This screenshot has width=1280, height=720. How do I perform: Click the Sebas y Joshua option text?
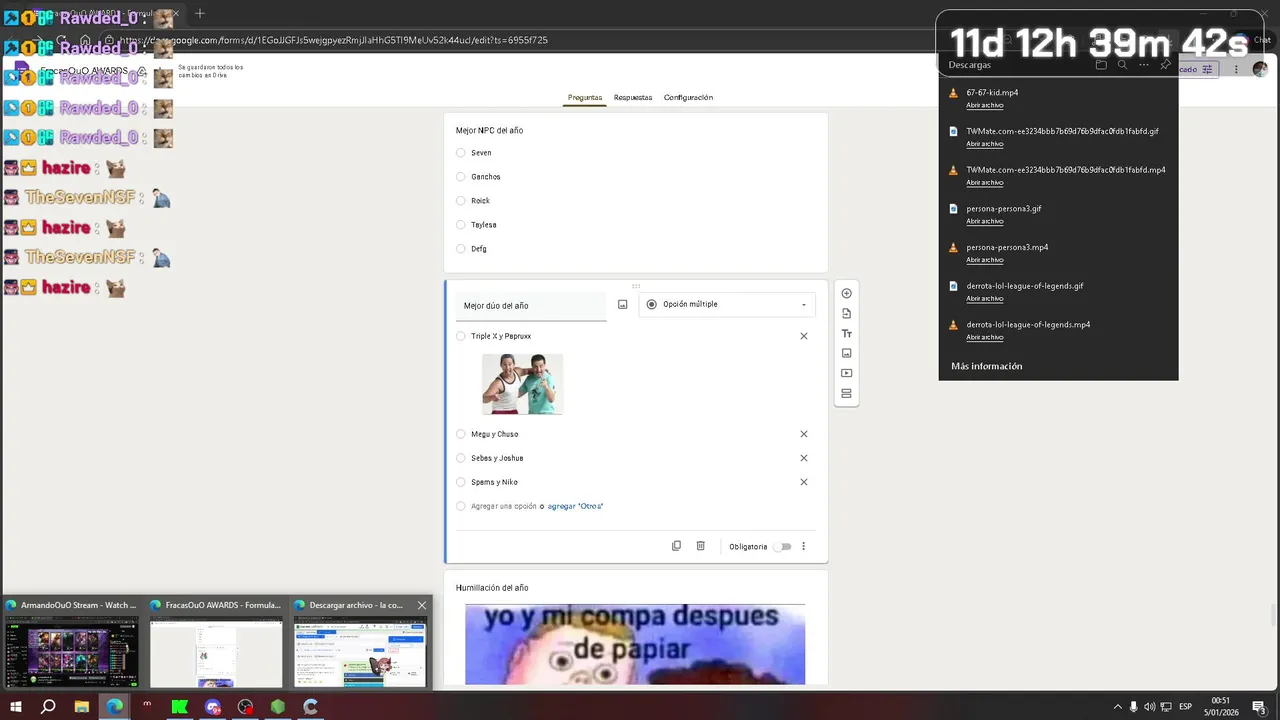pos(497,458)
